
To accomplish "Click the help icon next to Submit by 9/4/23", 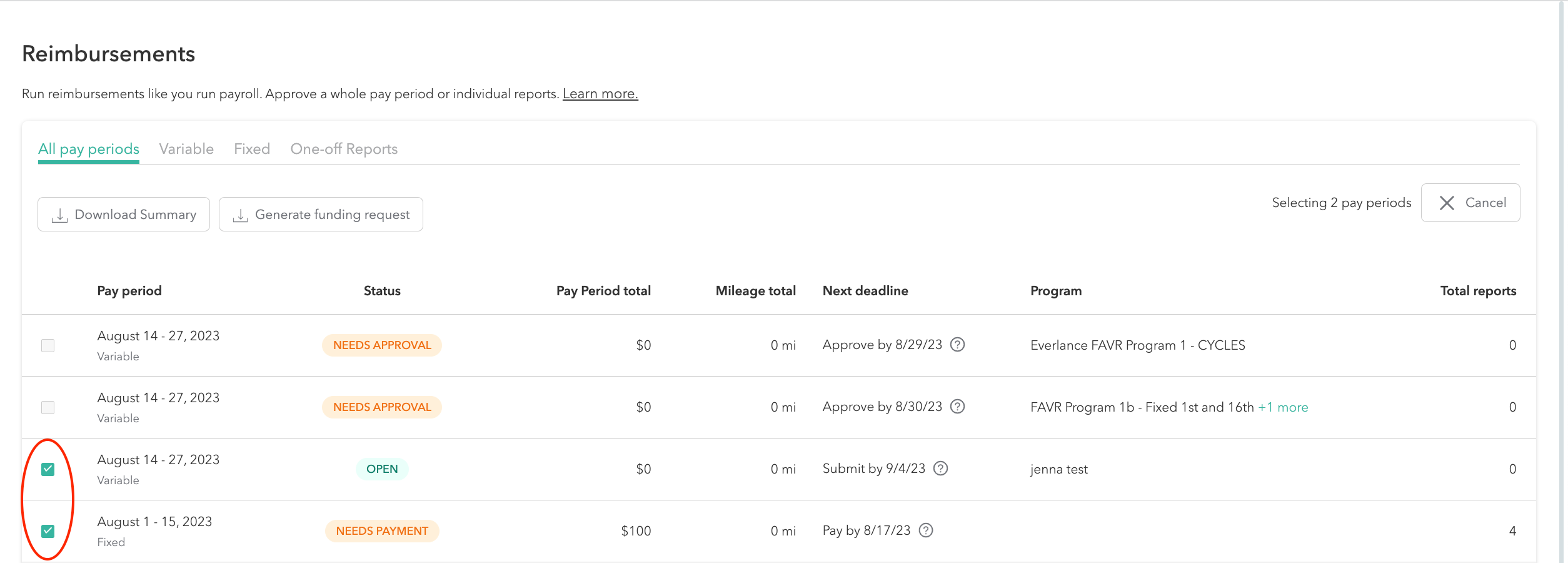I will (x=941, y=468).
